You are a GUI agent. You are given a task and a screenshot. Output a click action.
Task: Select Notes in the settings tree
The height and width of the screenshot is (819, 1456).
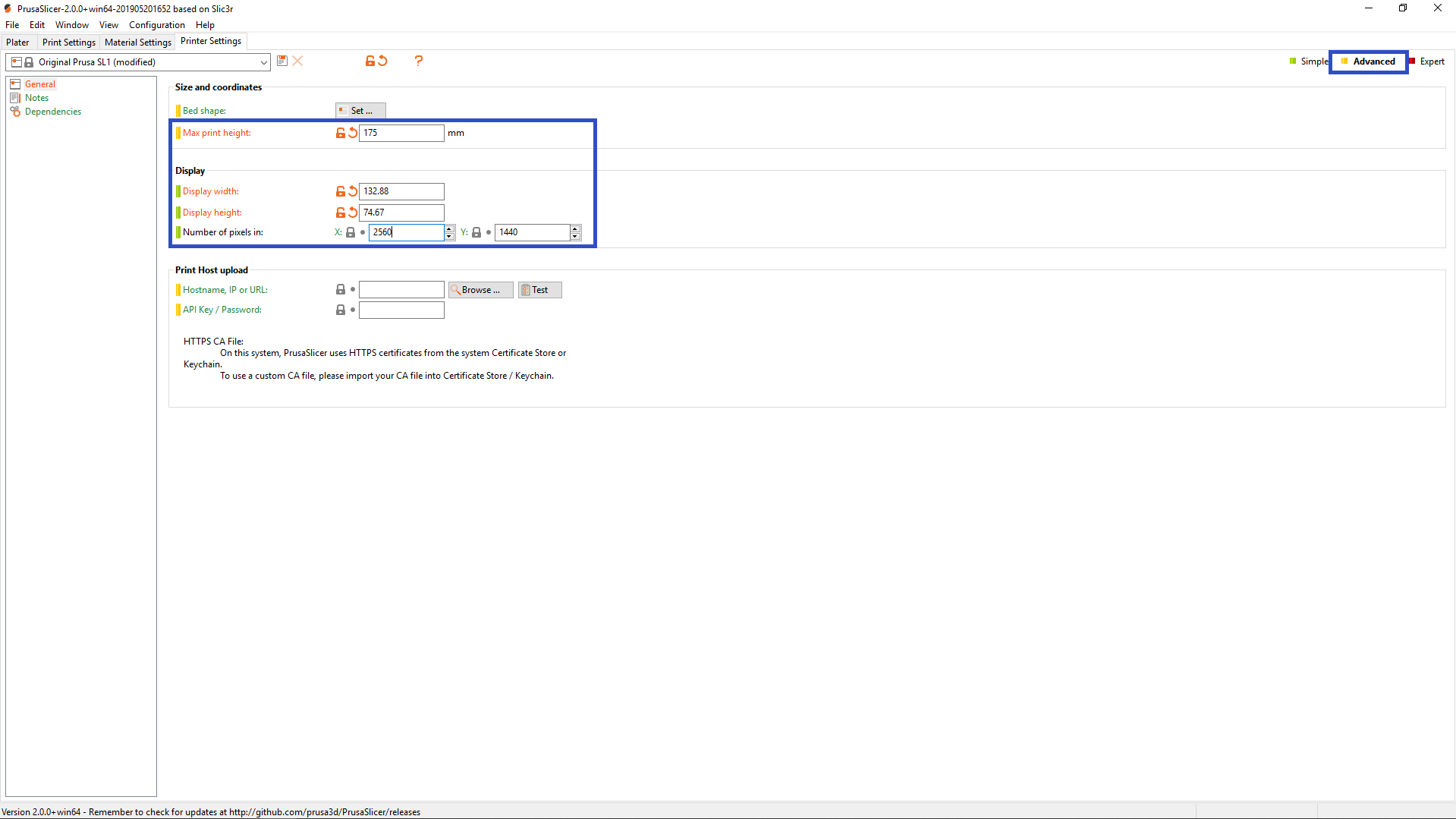tap(36, 98)
